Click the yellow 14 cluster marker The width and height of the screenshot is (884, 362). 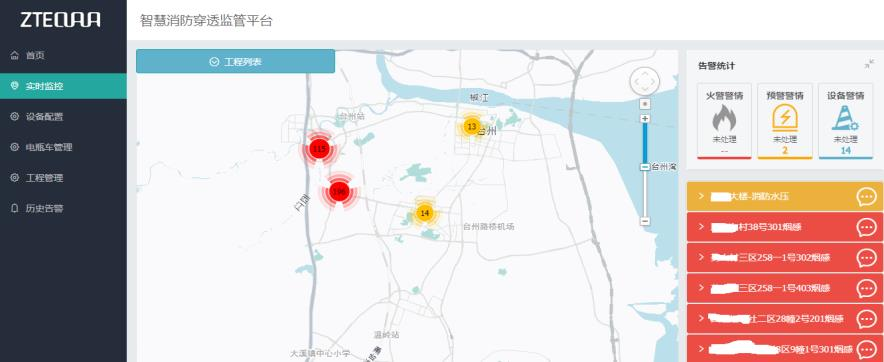click(425, 213)
